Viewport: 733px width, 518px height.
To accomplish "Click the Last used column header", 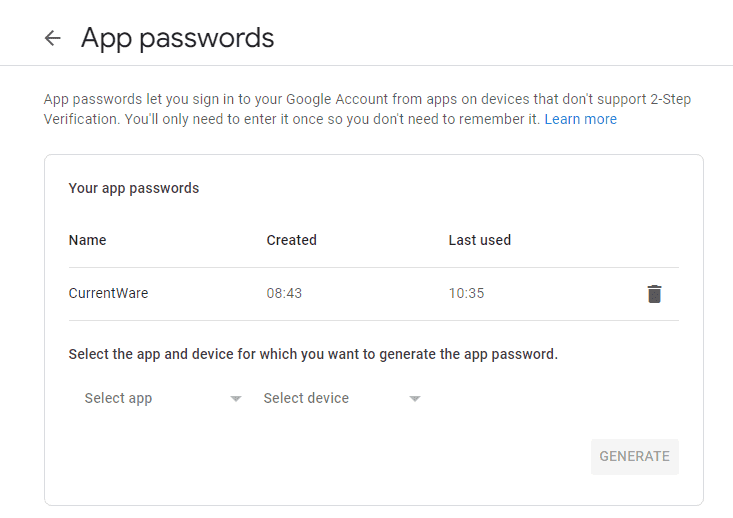I will tap(480, 240).
